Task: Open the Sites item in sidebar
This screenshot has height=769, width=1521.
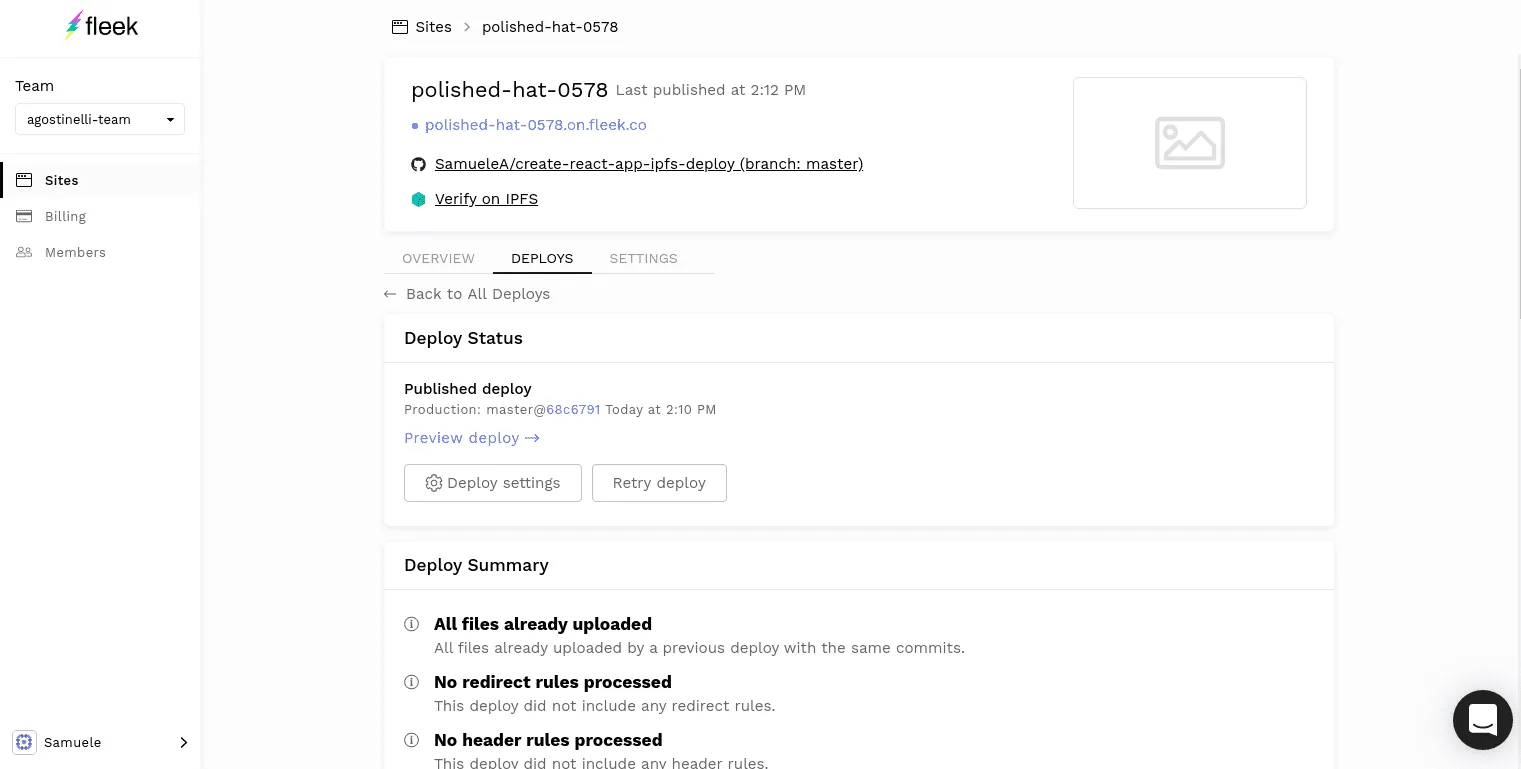Action: (61, 180)
